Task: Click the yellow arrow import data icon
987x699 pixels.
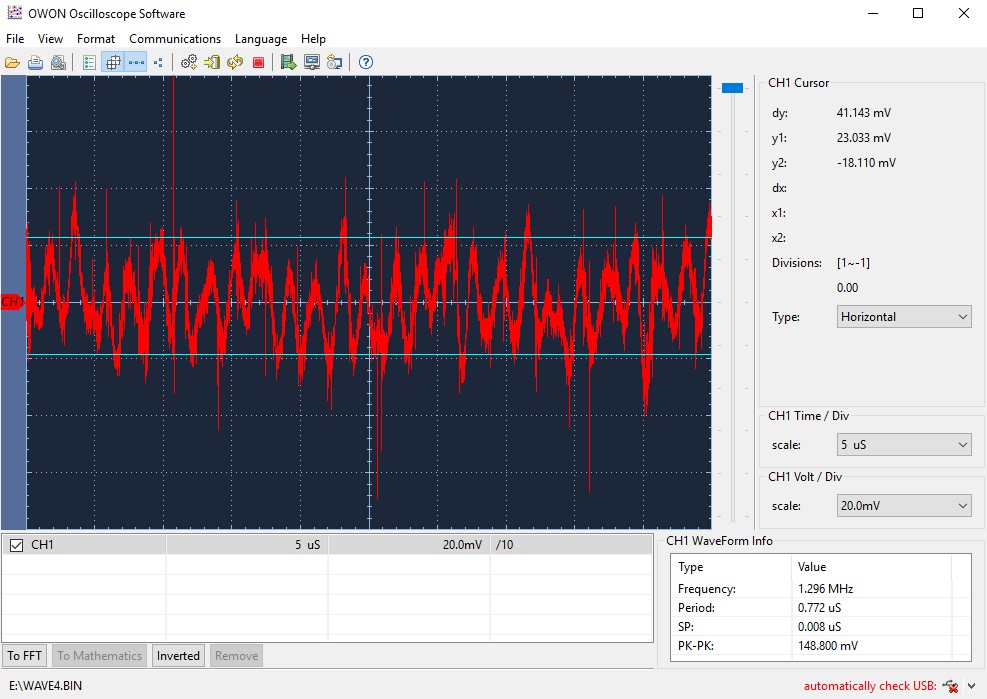Action: pyautogui.click(x=212, y=62)
